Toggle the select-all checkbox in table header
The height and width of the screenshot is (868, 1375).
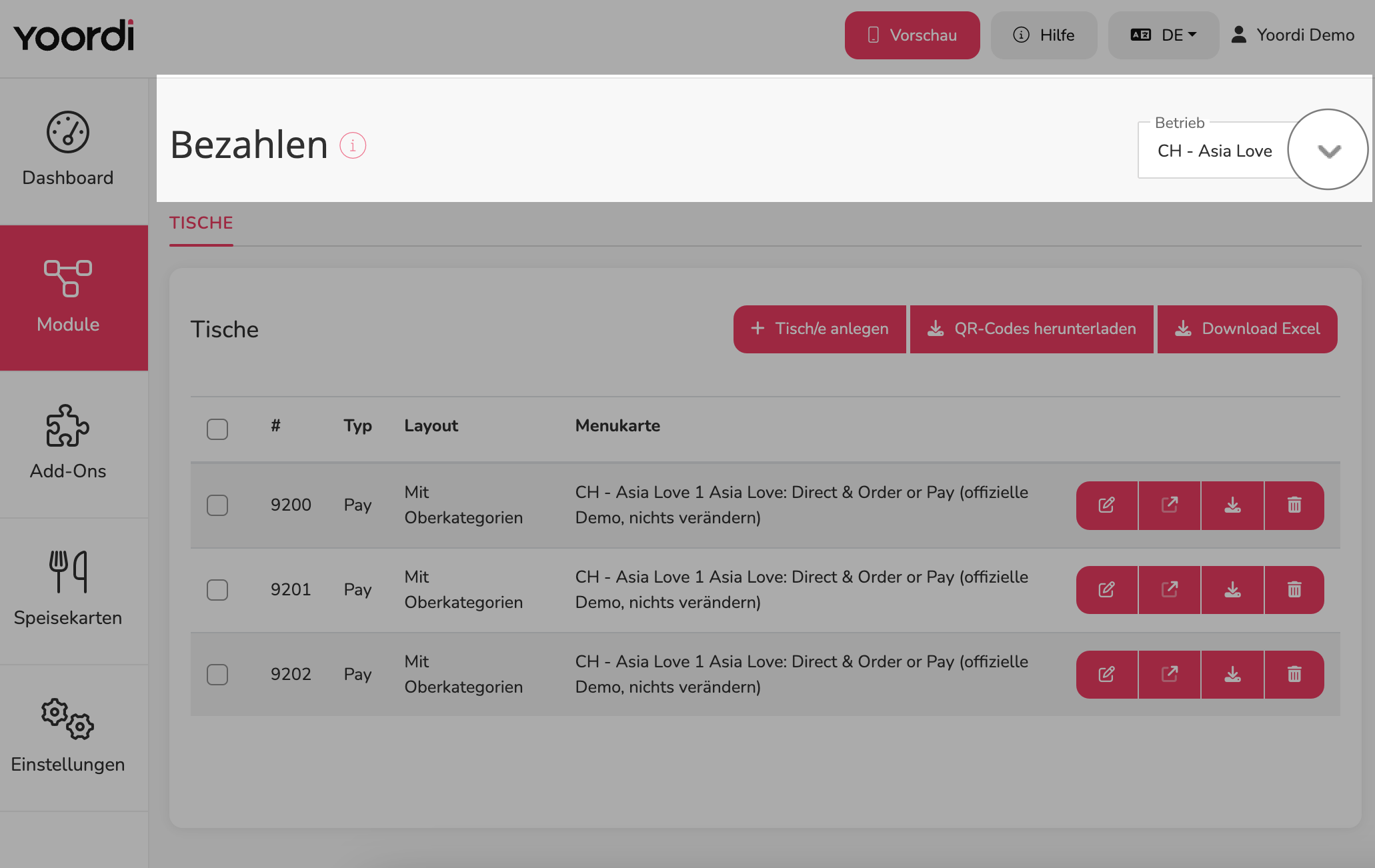[217, 429]
